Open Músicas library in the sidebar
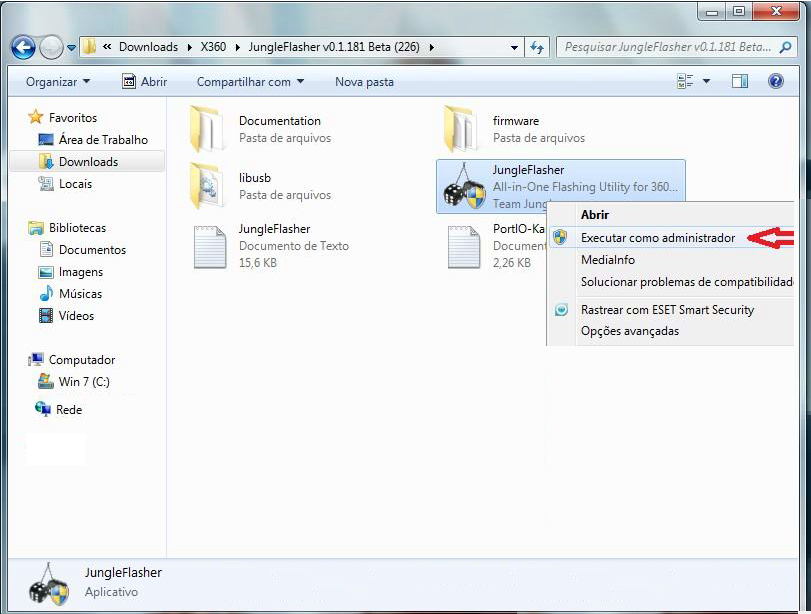The height and width of the screenshot is (614, 811). click(x=80, y=294)
